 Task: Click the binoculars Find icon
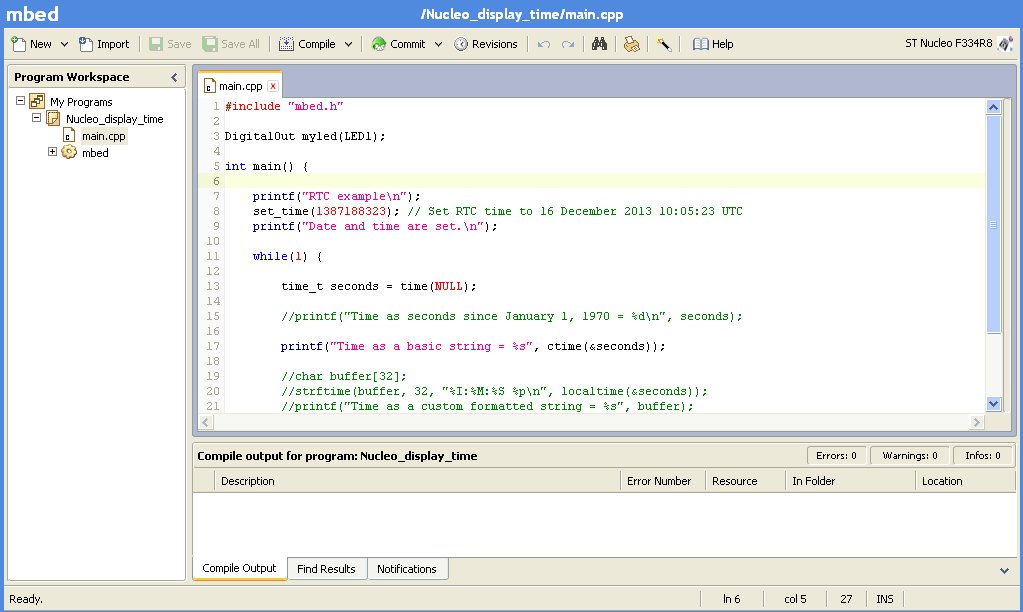pyautogui.click(x=599, y=44)
